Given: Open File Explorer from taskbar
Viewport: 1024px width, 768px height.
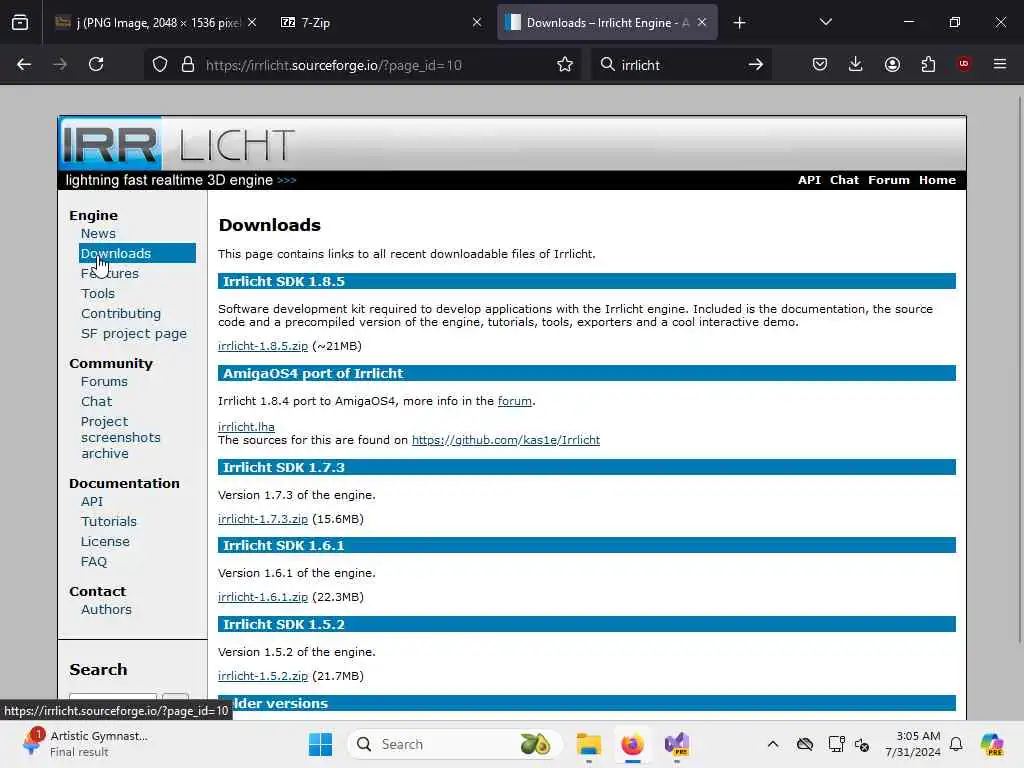Looking at the screenshot, I should click(588, 744).
